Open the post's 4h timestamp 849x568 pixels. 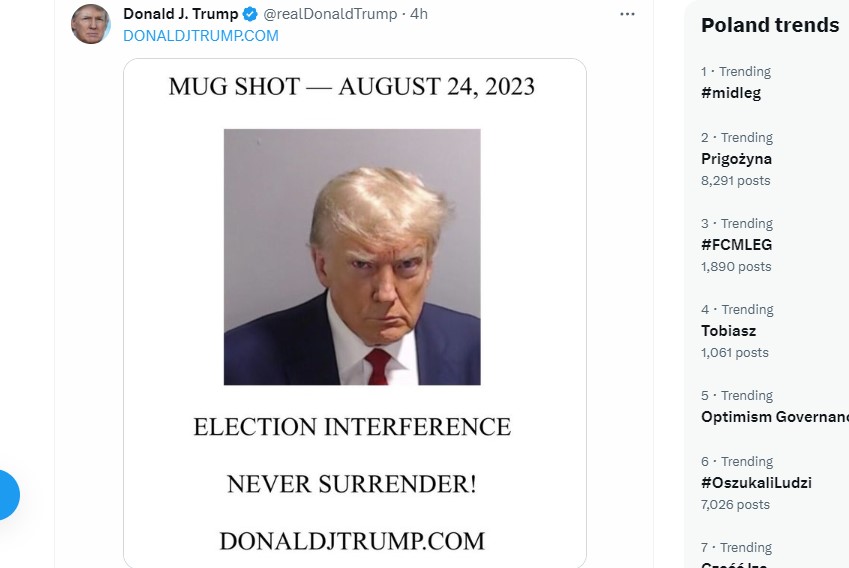click(x=418, y=14)
